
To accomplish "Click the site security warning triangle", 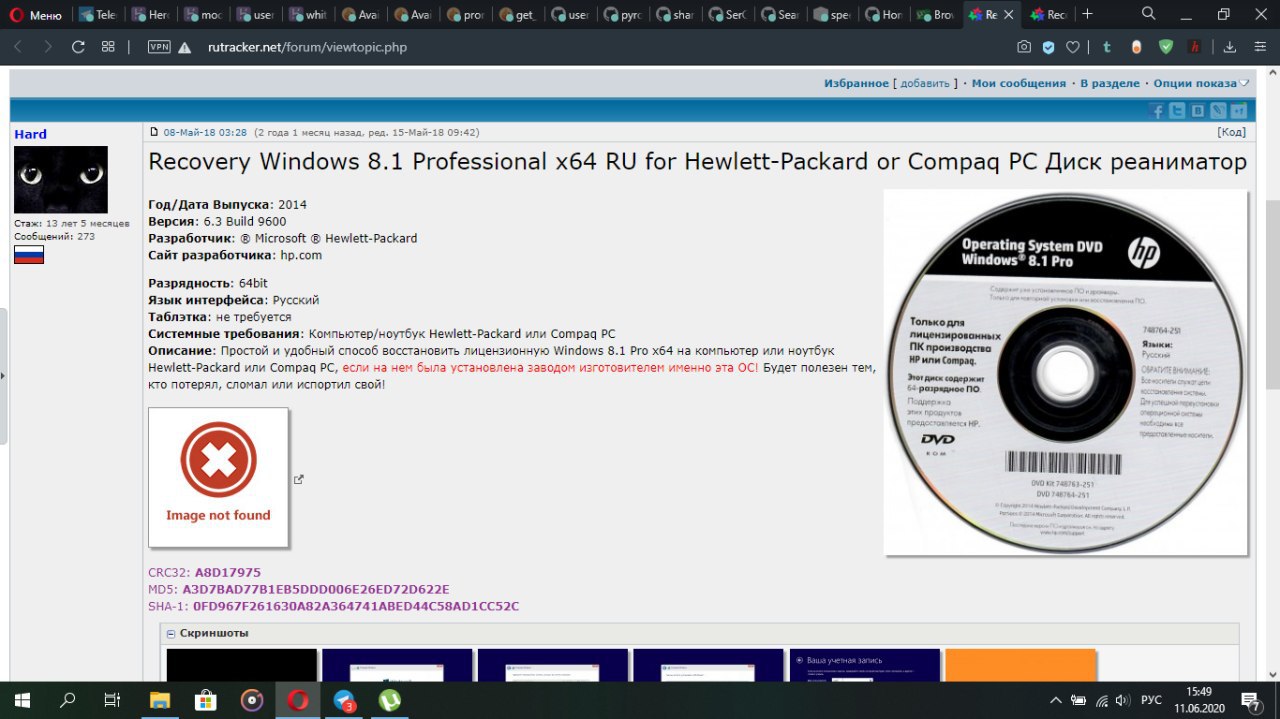I will pos(184,47).
